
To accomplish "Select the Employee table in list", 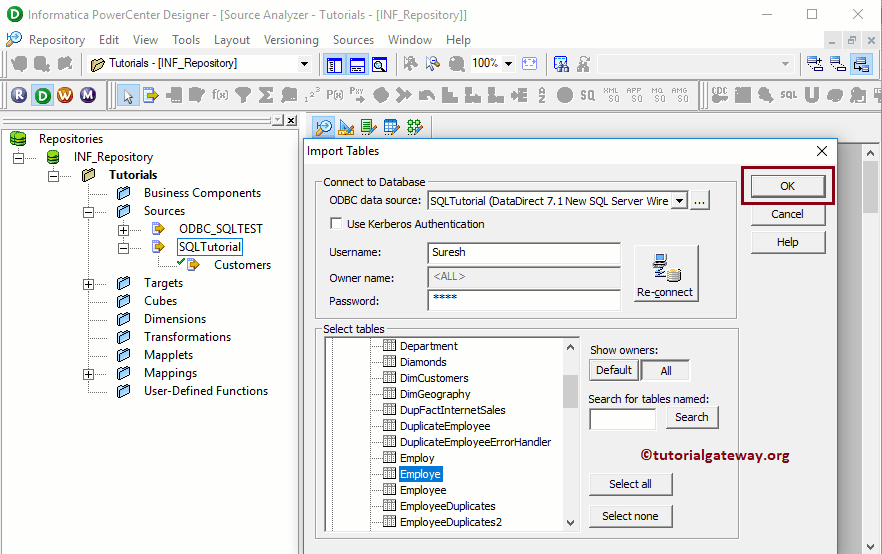I will pyautogui.click(x=422, y=490).
